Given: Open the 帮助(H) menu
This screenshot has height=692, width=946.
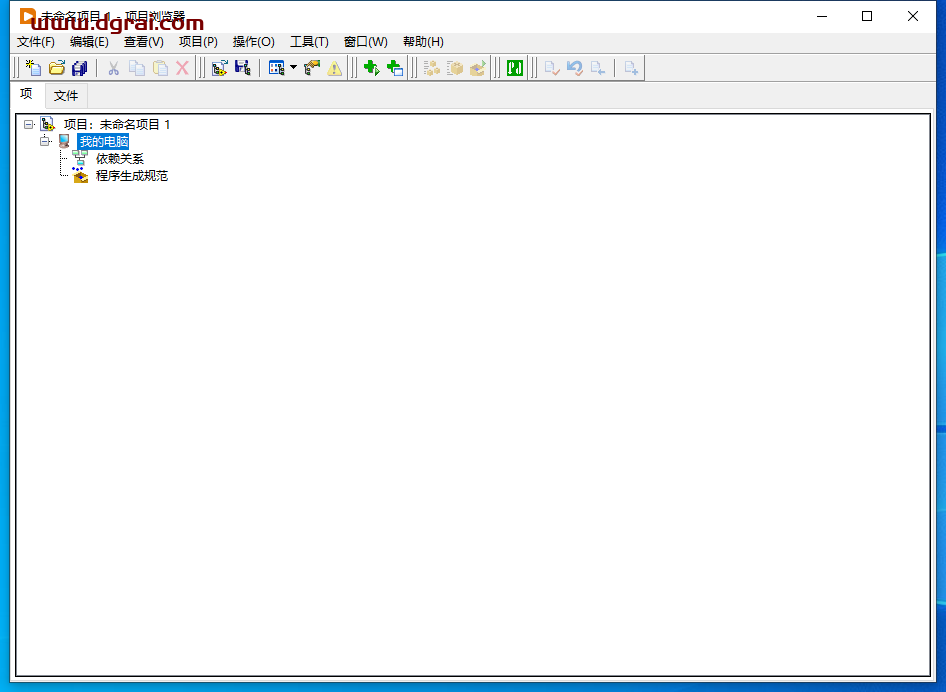Looking at the screenshot, I should (423, 42).
